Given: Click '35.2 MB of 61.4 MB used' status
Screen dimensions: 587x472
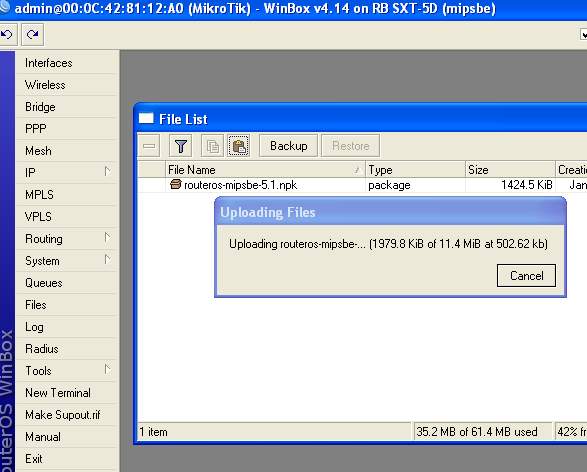Looking at the screenshot, I should point(477,432).
